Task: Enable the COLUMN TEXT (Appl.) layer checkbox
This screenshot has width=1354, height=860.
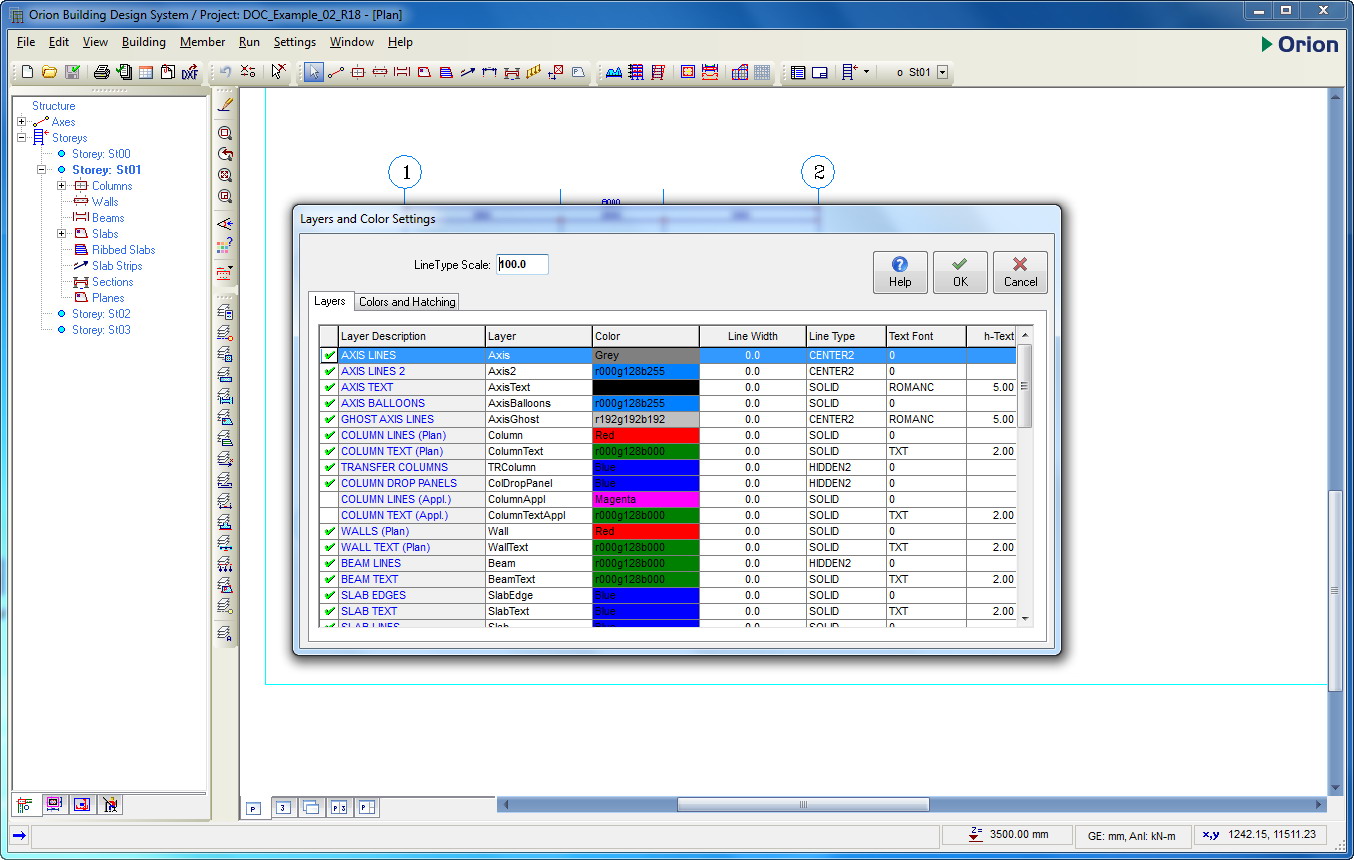Action: (x=329, y=515)
